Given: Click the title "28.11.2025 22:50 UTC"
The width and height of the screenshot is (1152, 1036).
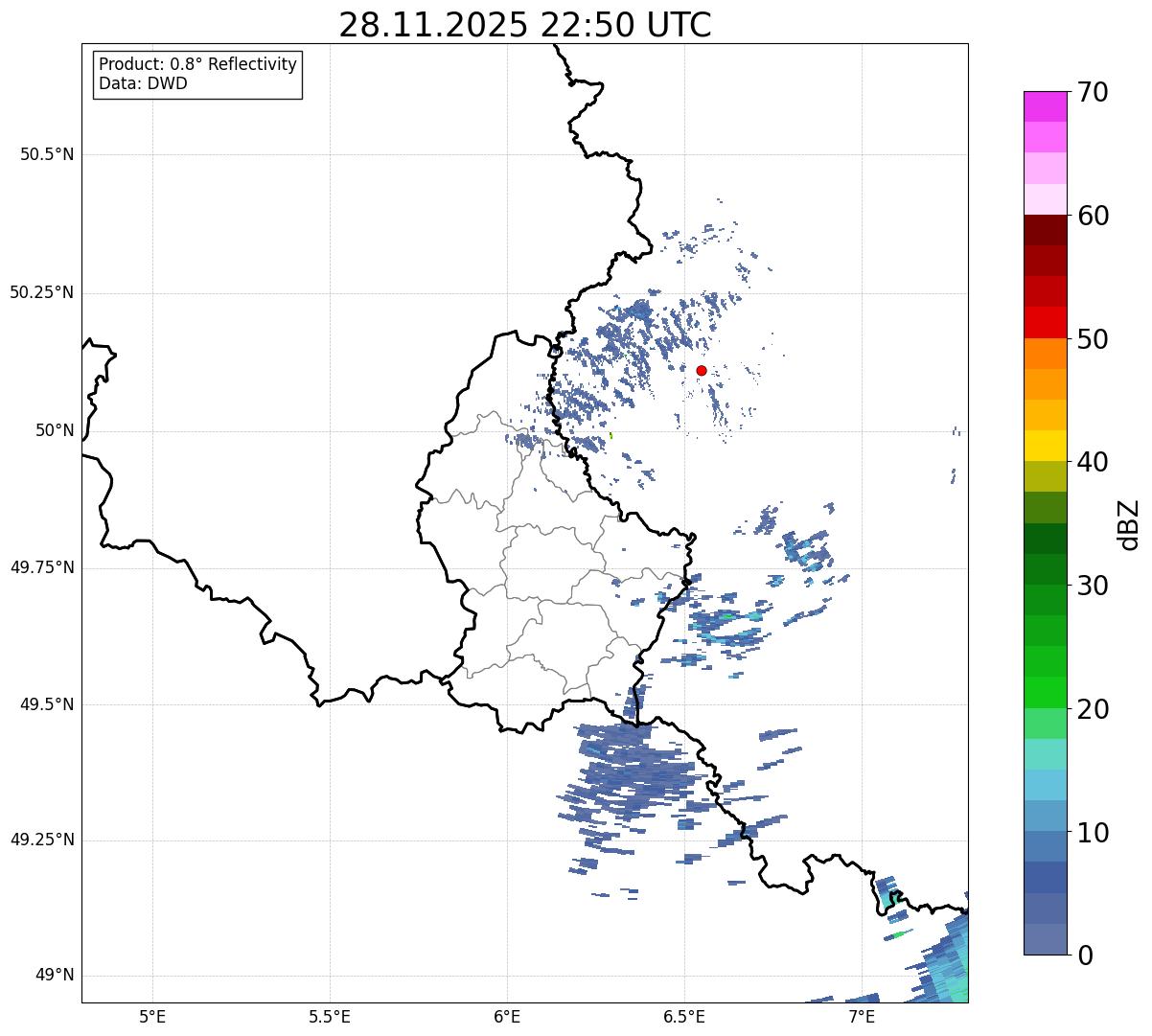Looking at the screenshot, I should 525,25.
